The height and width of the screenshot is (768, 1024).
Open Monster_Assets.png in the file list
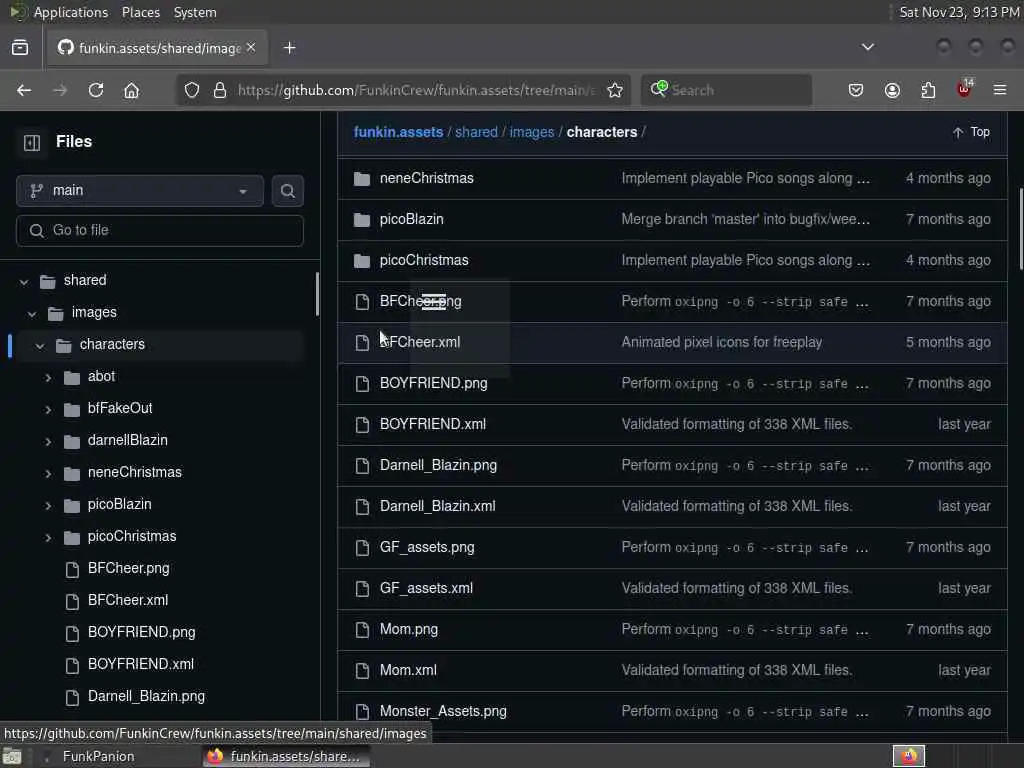(443, 711)
